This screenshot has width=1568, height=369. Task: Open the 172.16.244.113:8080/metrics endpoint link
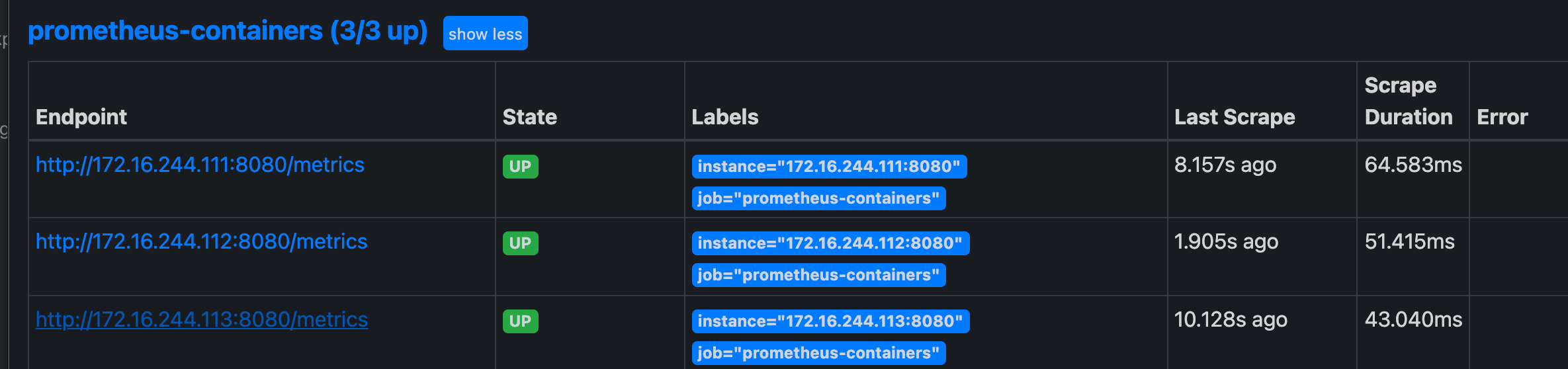pos(202,319)
